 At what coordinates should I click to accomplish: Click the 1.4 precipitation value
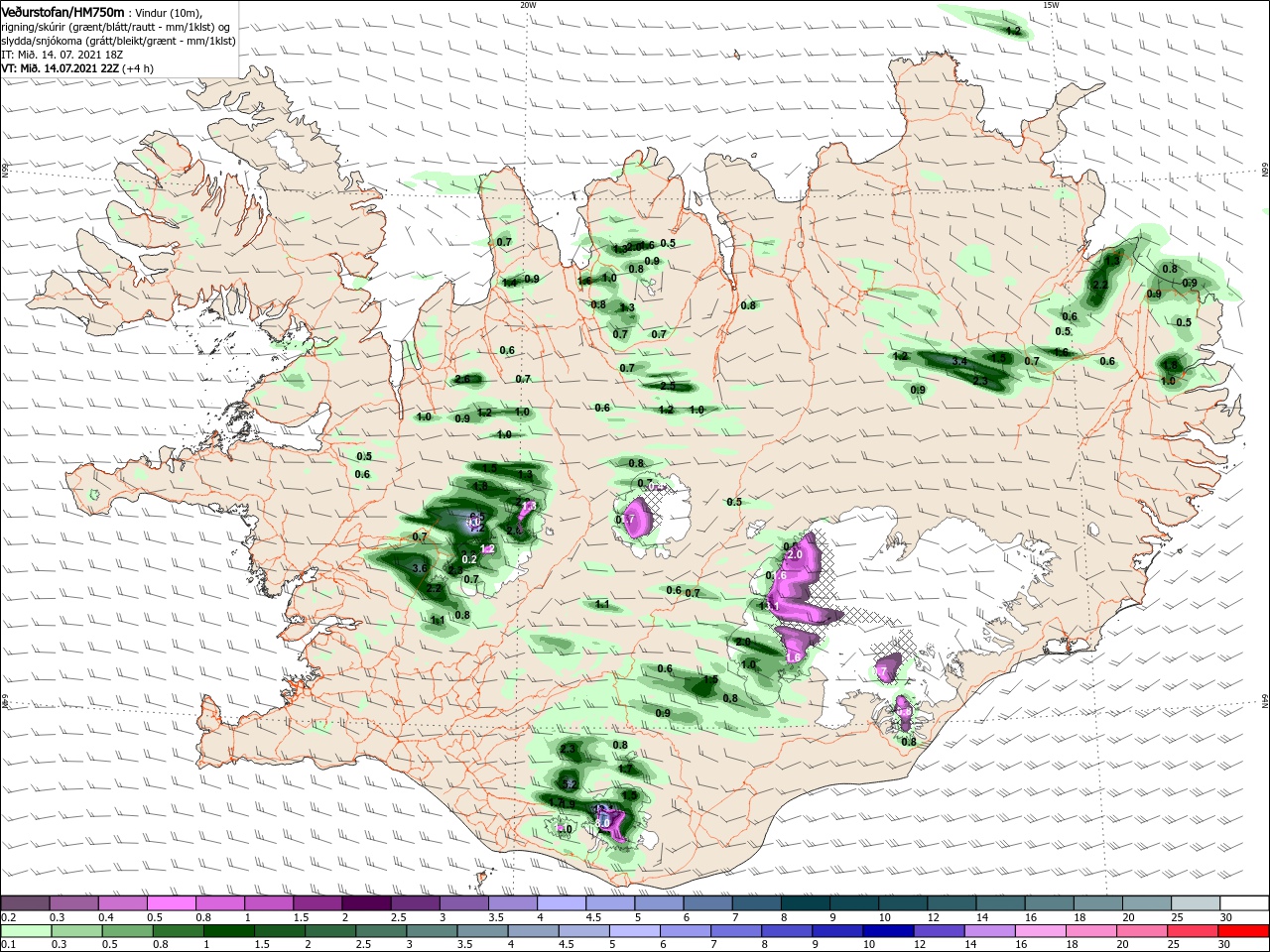510,283
